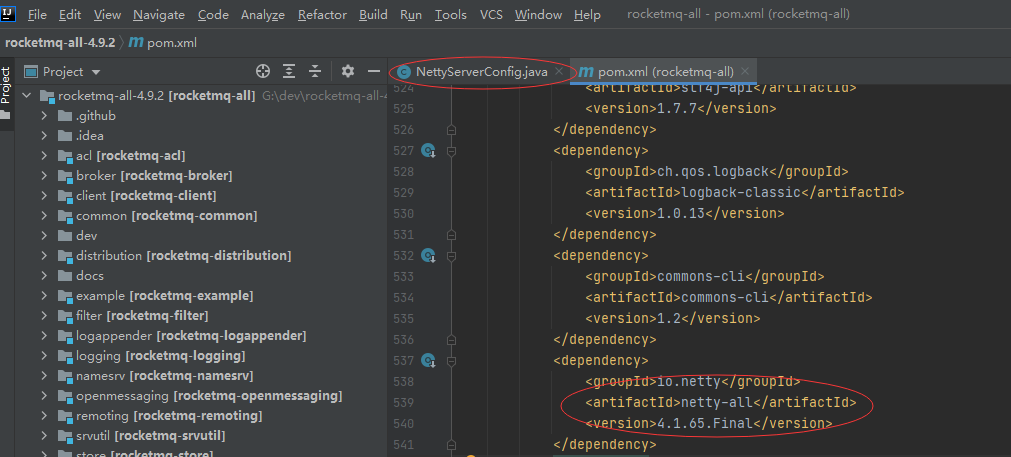Open the Project view dropdown
Image resolution: width=1011 pixels, height=457 pixels.
62,72
